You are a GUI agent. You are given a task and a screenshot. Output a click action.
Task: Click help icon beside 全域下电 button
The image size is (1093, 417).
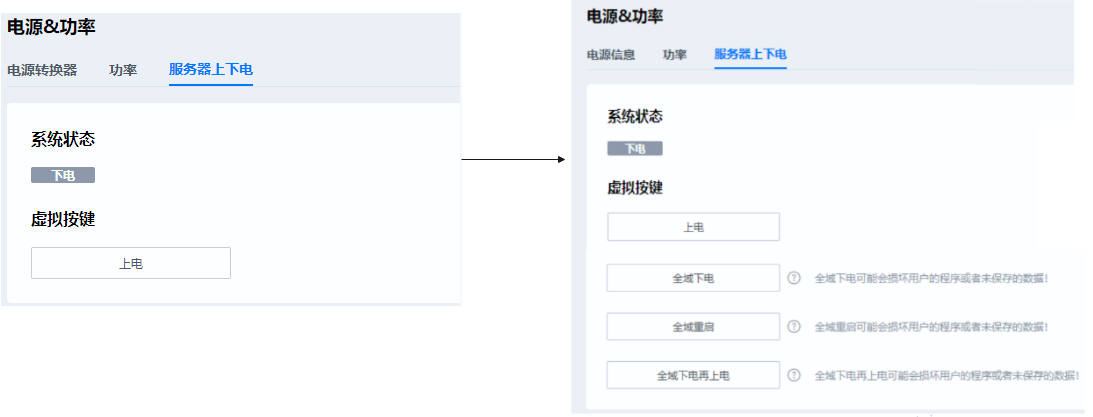(794, 278)
